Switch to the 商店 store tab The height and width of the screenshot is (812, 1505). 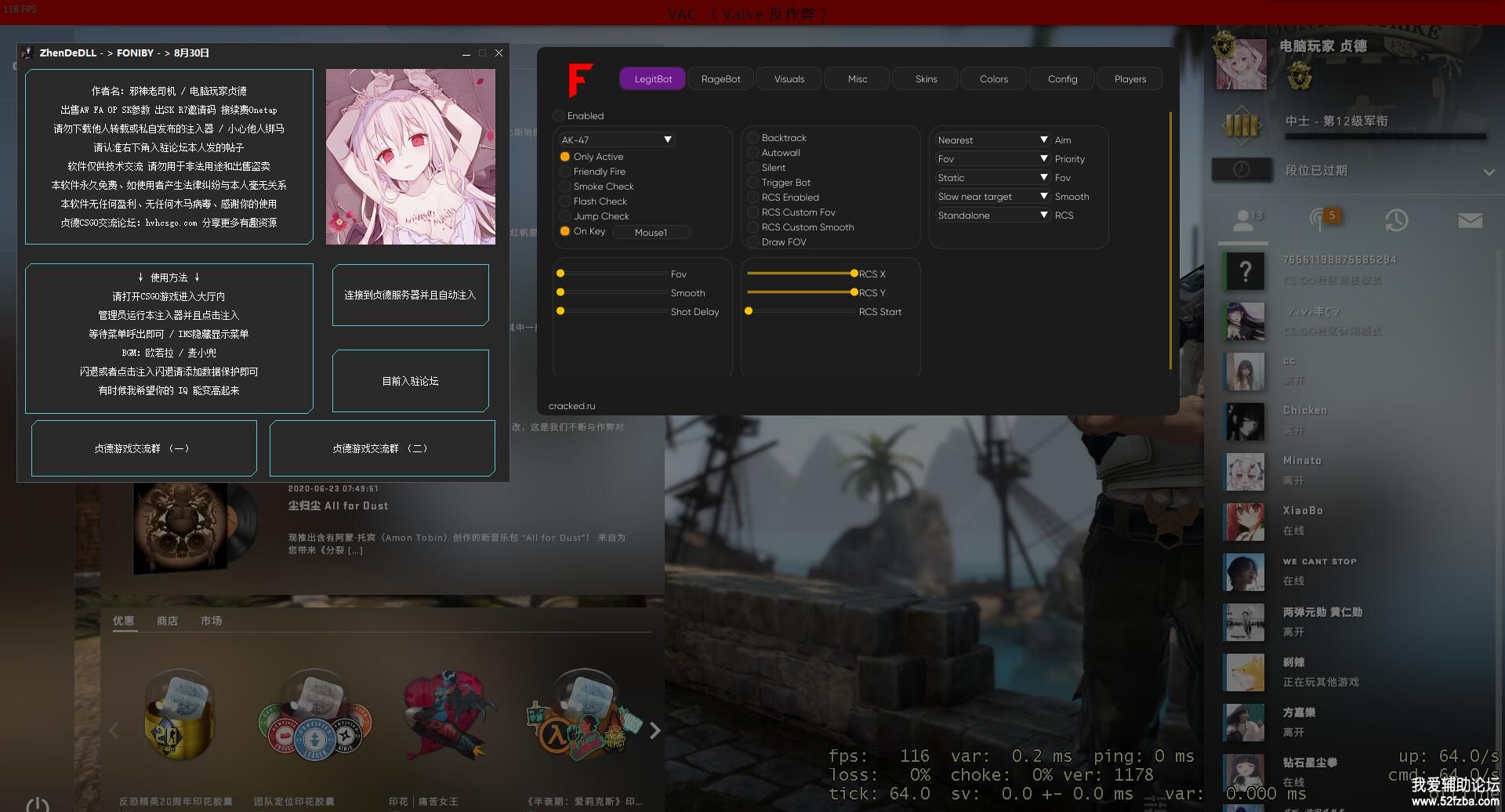click(x=167, y=621)
